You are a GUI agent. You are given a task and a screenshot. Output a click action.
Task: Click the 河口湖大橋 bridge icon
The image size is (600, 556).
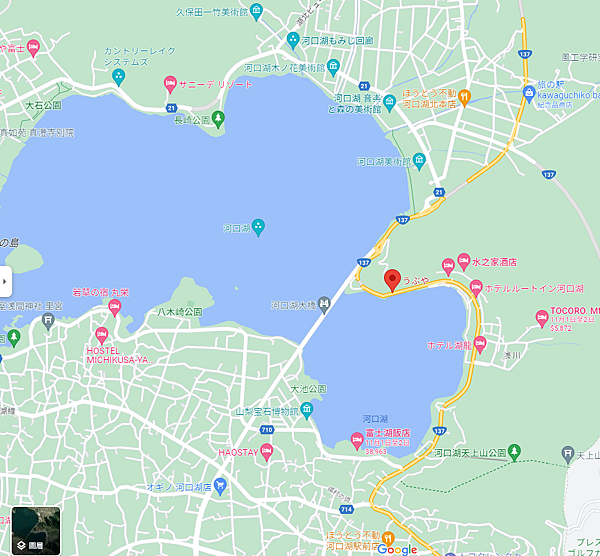[x=324, y=305]
